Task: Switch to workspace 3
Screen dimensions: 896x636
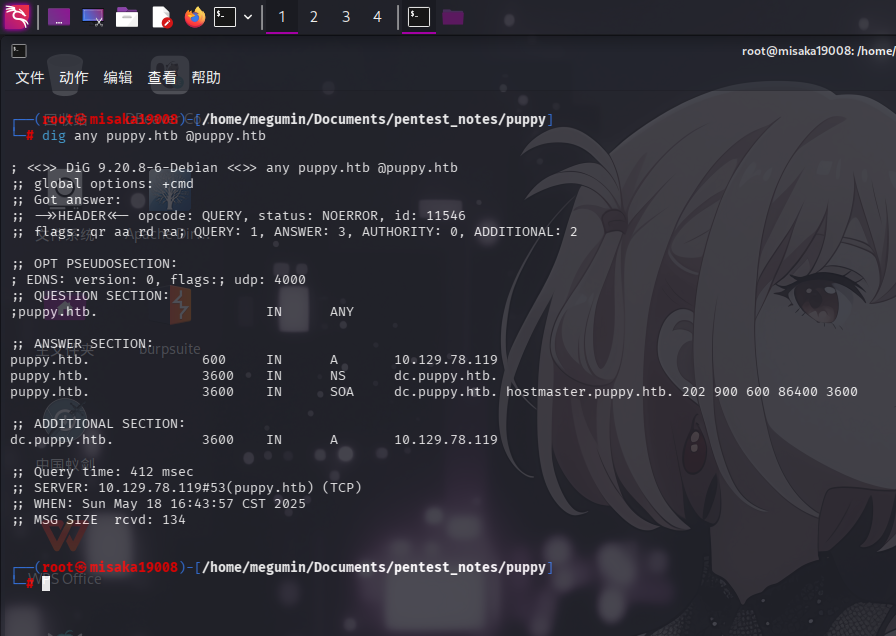Action: pos(346,17)
